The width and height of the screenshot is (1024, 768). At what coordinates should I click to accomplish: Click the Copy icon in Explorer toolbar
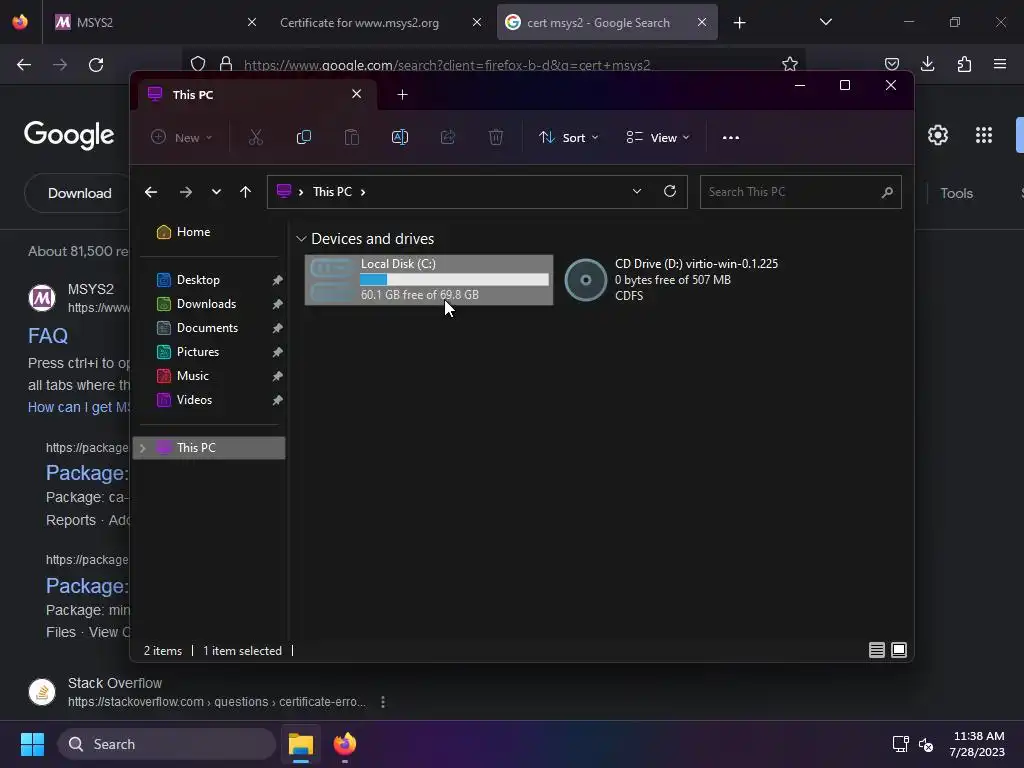point(304,137)
